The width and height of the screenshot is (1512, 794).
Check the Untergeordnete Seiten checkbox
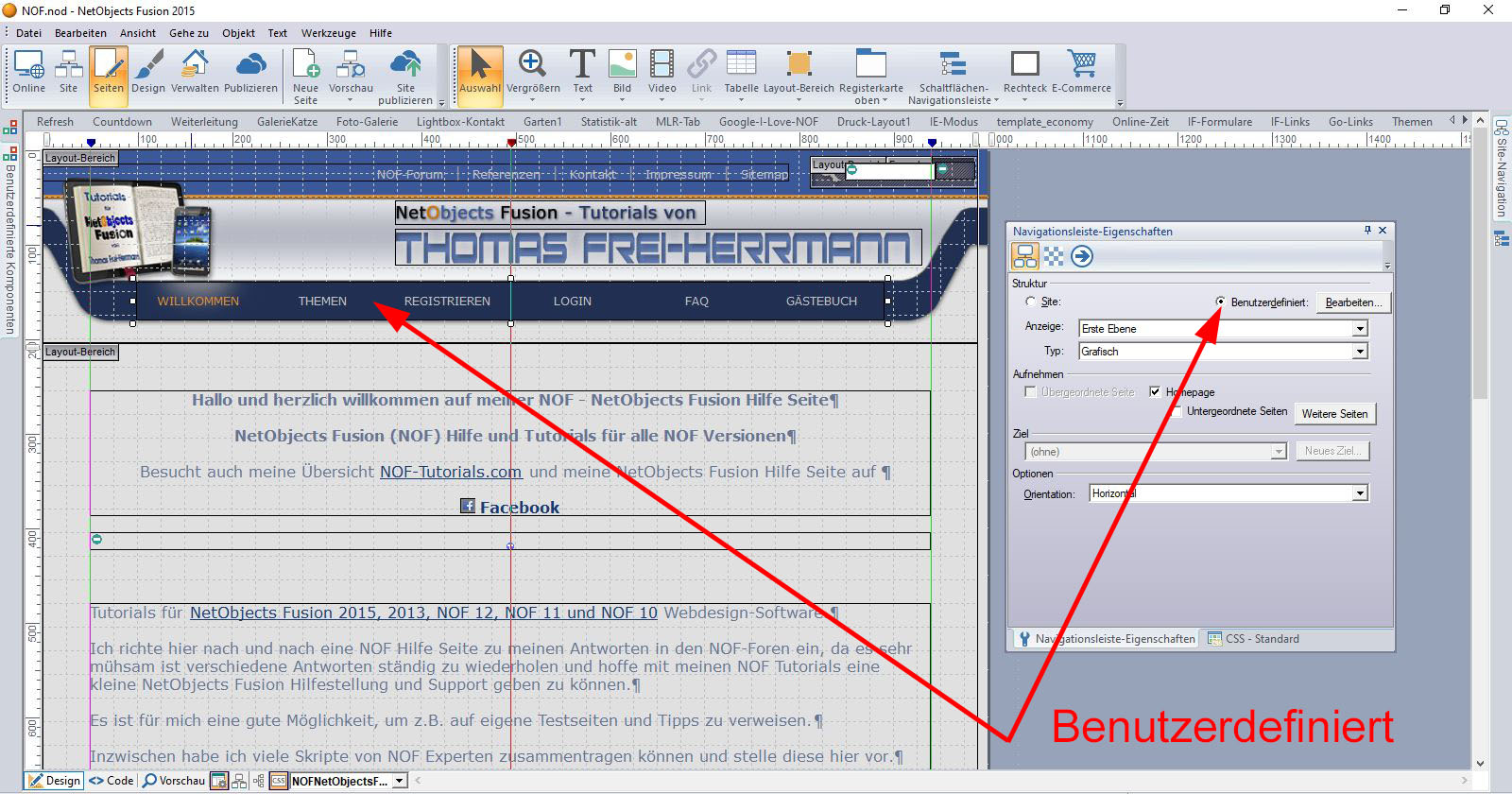1177,411
